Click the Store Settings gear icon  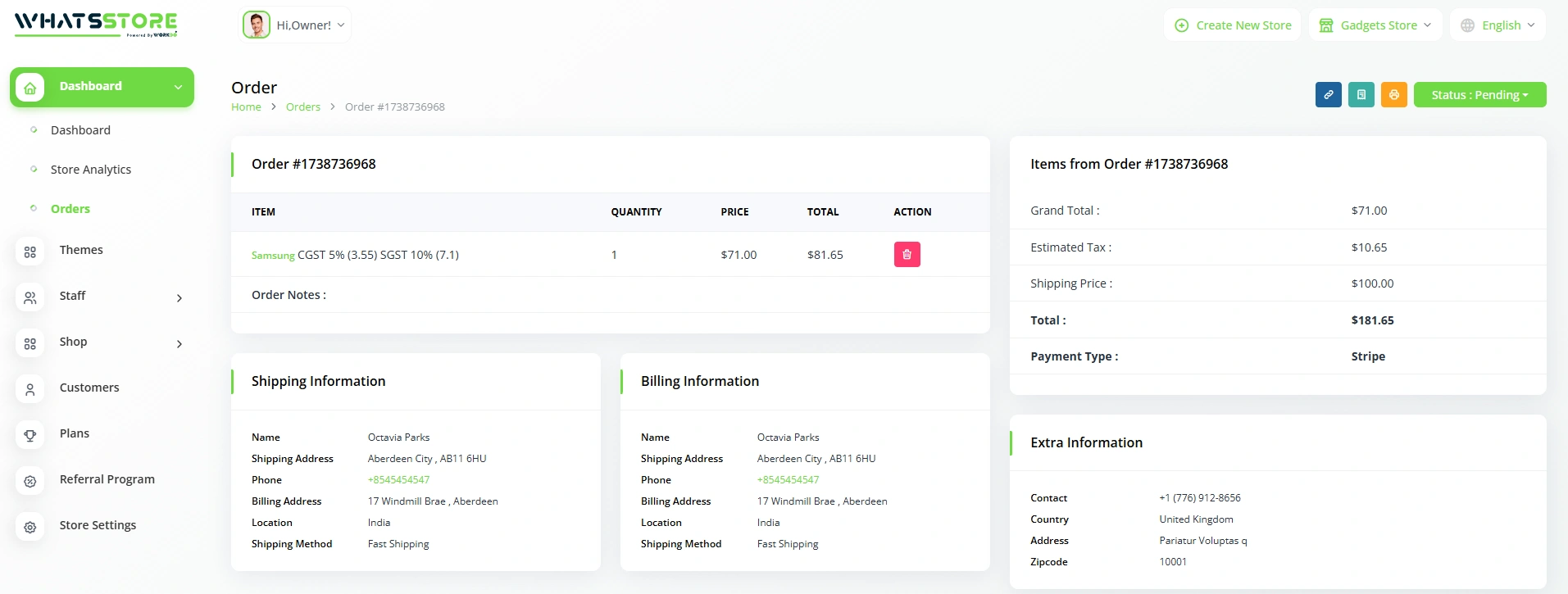pyautogui.click(x=30, y=527)
